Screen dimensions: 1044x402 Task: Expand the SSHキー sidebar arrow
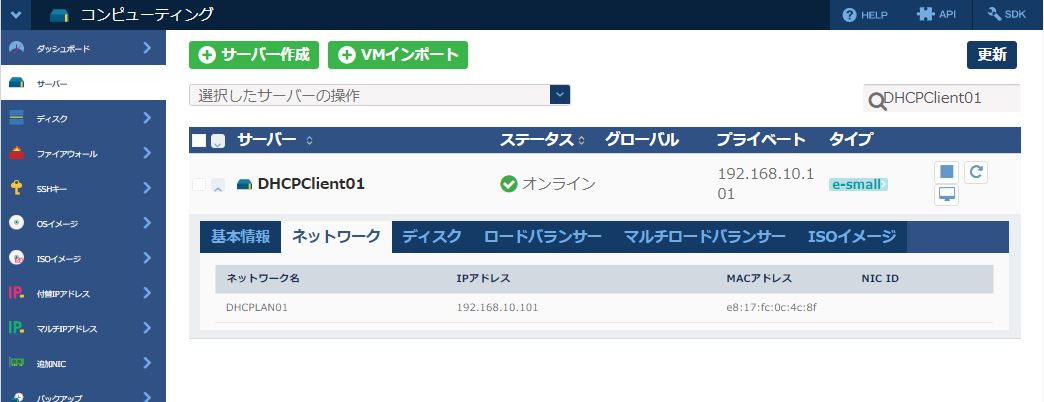147,188
